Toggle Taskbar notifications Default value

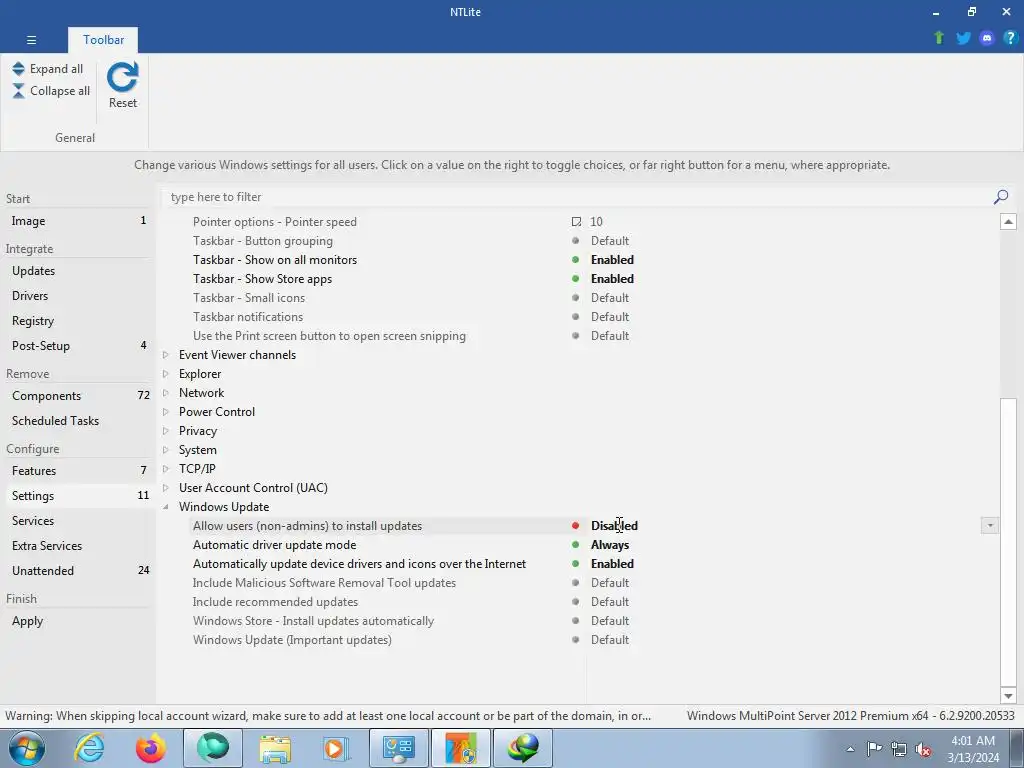click(x=610, y=317)
